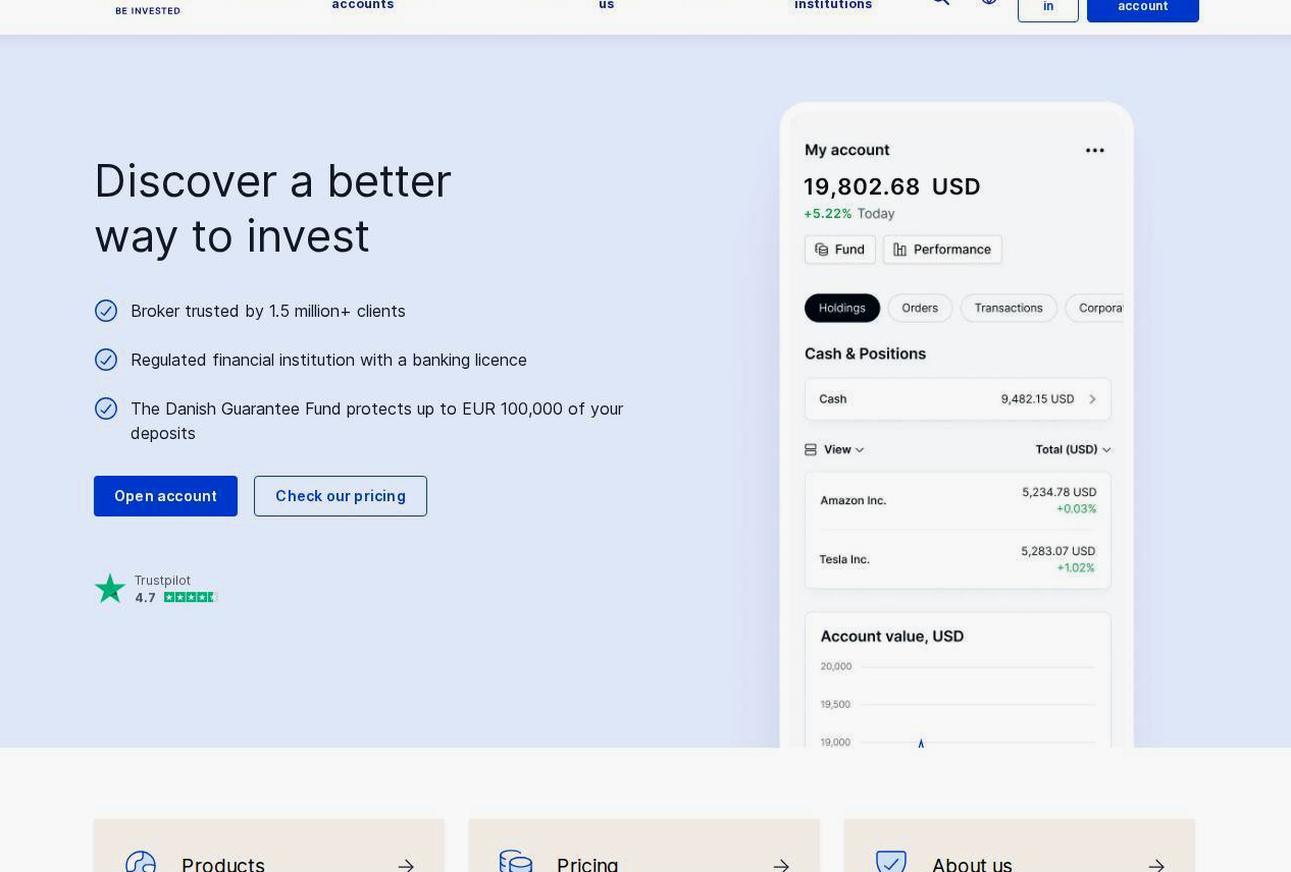The height and width of the screenshot is (872, 1291).
Task: Click the Amazon Inc. position row
Action: [x=958, y=501]
